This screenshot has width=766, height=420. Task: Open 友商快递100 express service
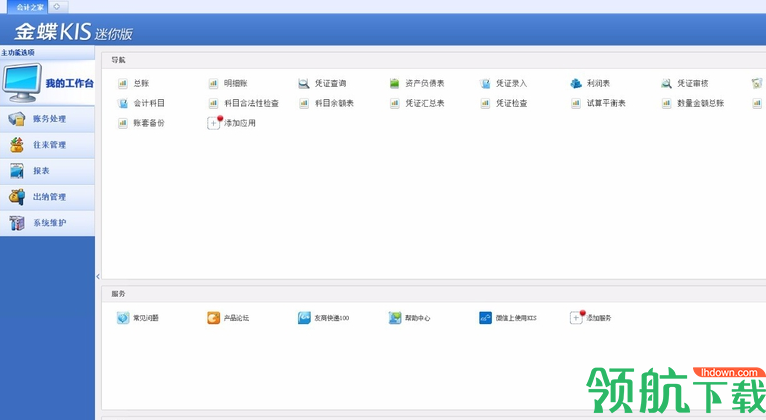point(323,318)
